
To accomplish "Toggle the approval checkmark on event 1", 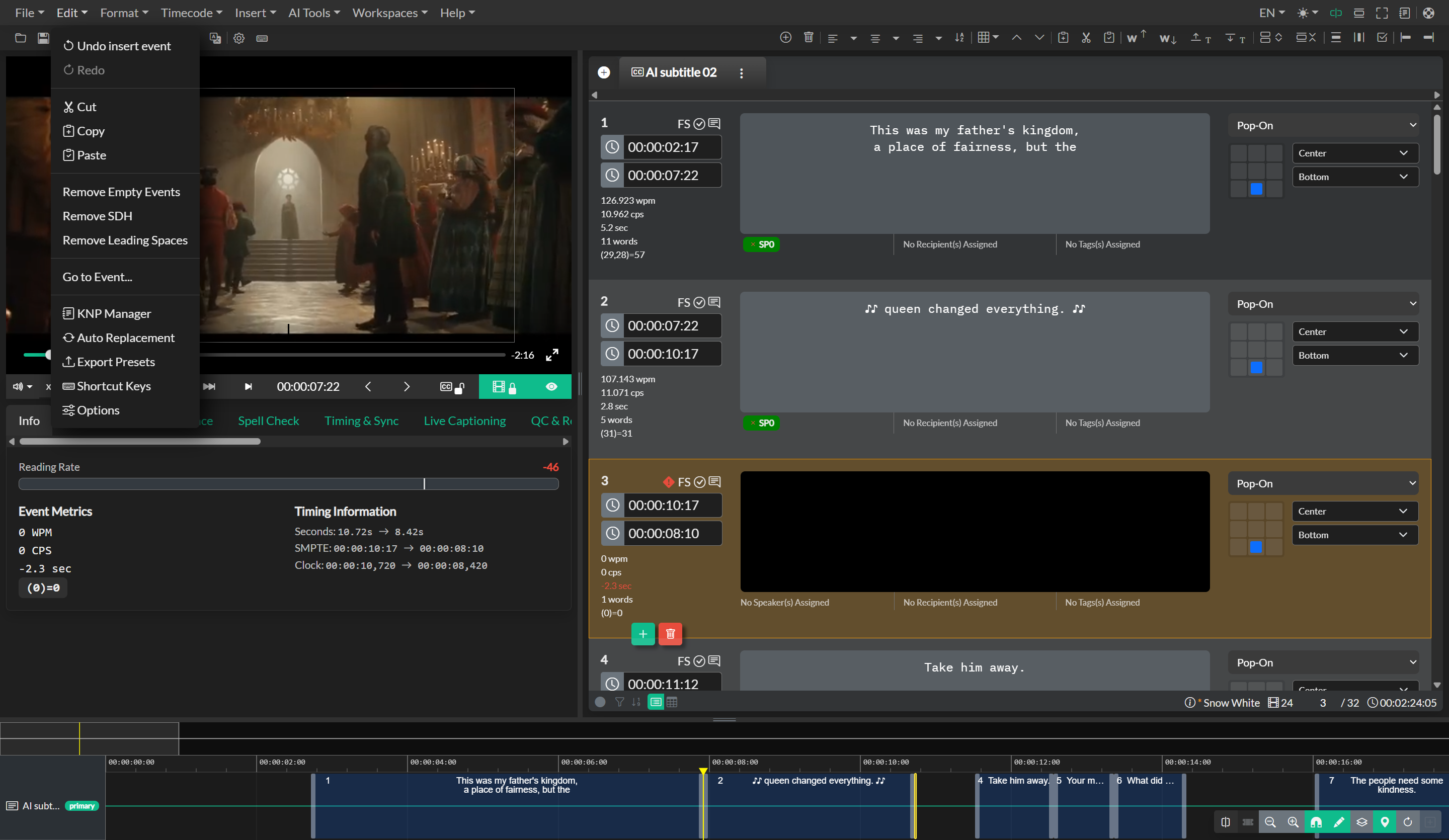I will click(x=699, y=124).
